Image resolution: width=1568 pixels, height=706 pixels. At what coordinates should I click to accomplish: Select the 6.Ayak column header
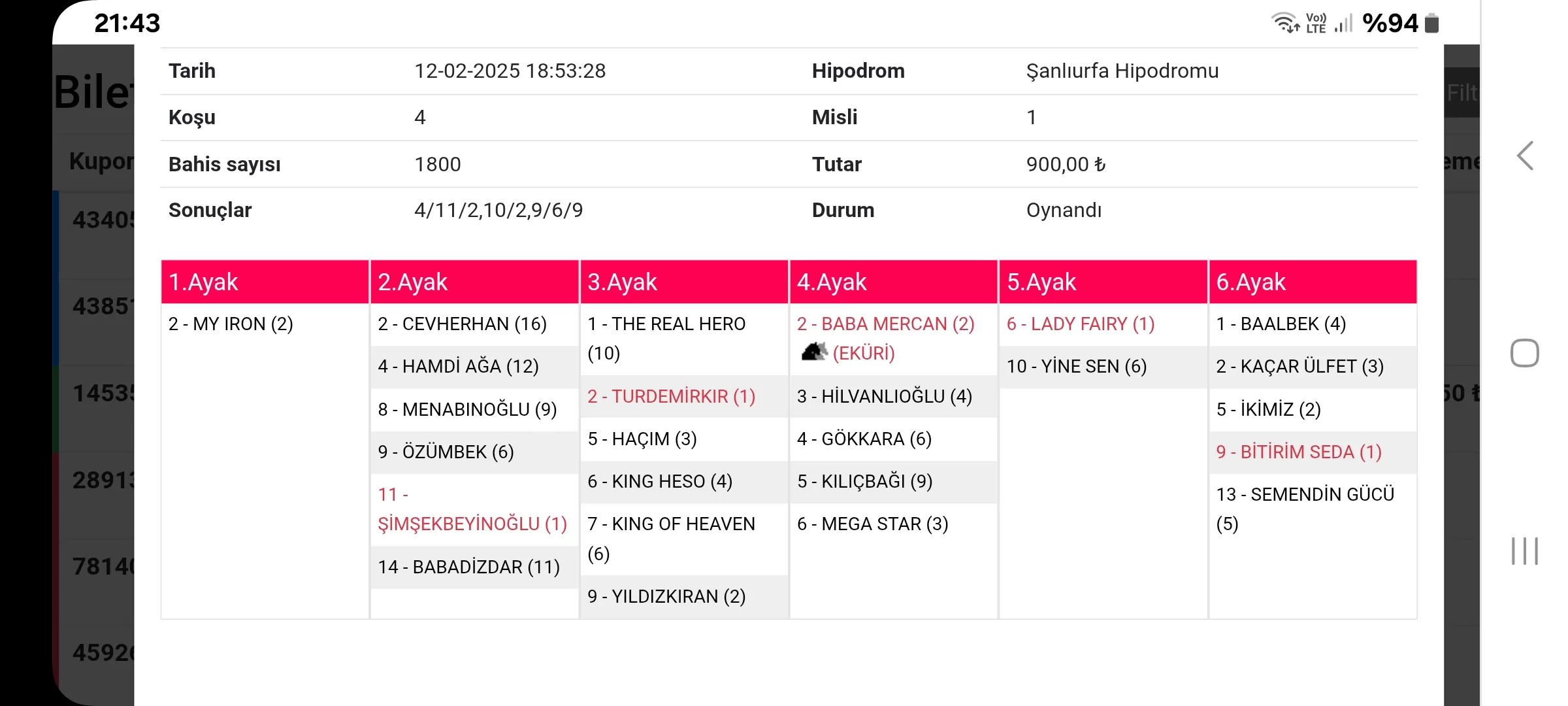(x=1312, y=282)
